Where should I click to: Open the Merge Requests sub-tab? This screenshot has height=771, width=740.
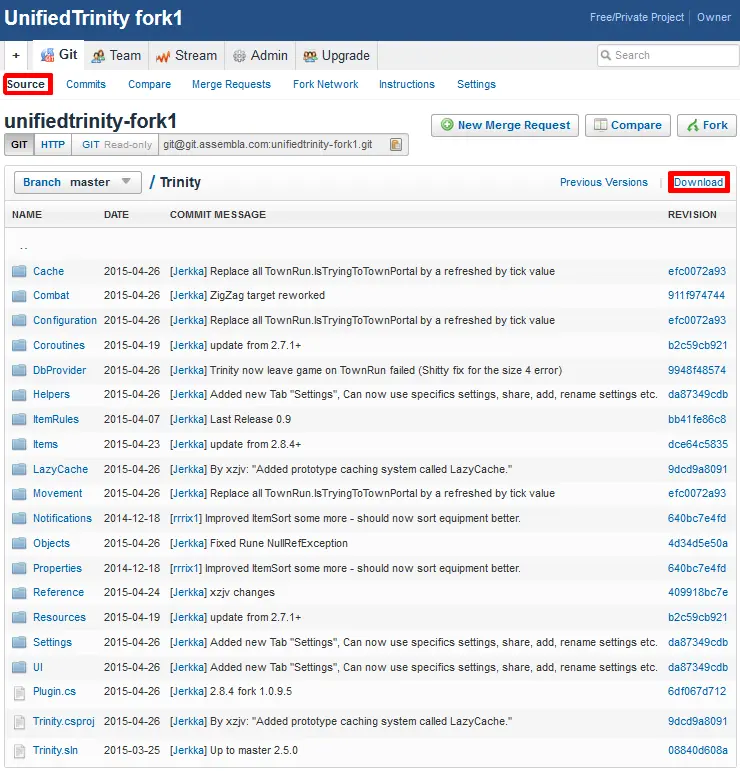[x=231, y=84]
